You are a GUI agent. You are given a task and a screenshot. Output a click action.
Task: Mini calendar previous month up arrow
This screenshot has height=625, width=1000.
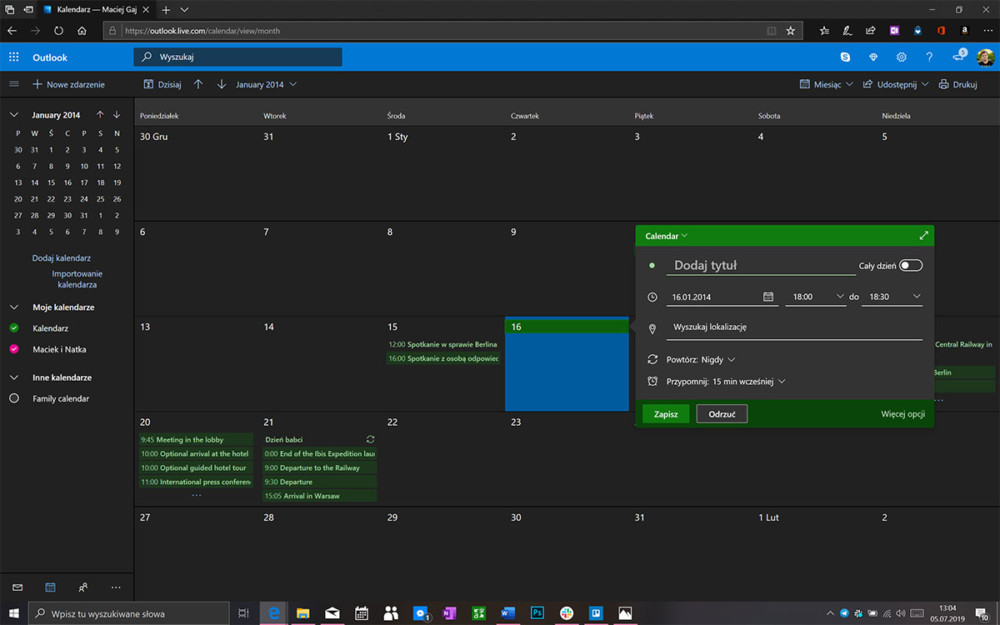[100, 115]
